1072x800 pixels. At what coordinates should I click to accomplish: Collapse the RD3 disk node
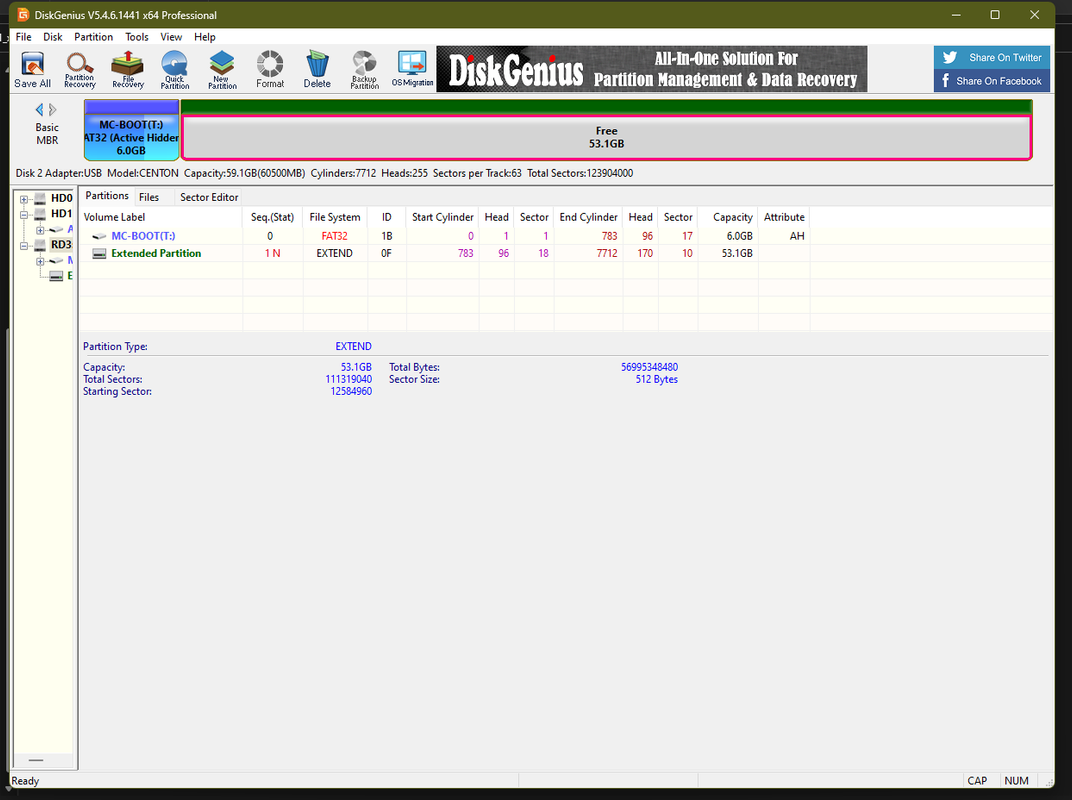(24, 245)
